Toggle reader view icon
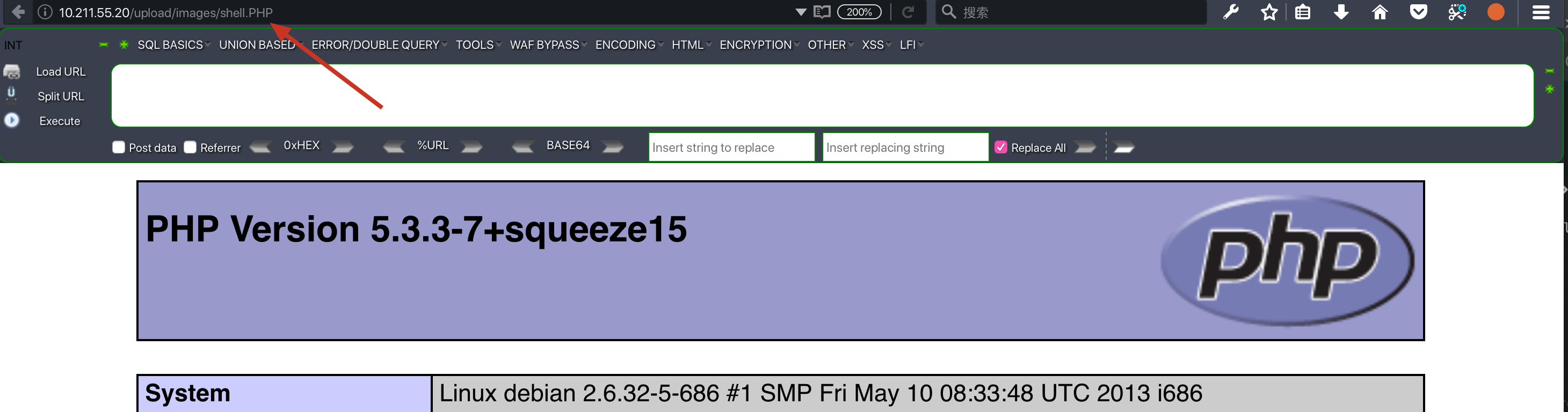This screenshot has height=412, width=1568. [822, 12]
